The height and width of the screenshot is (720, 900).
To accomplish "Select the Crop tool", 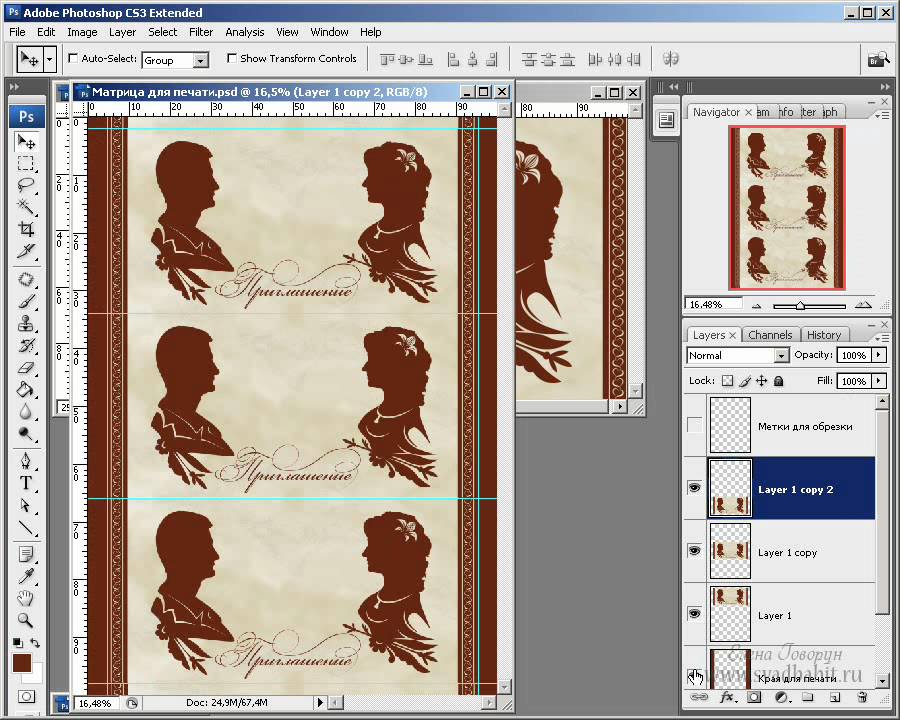I will click(x=26, y=229).
